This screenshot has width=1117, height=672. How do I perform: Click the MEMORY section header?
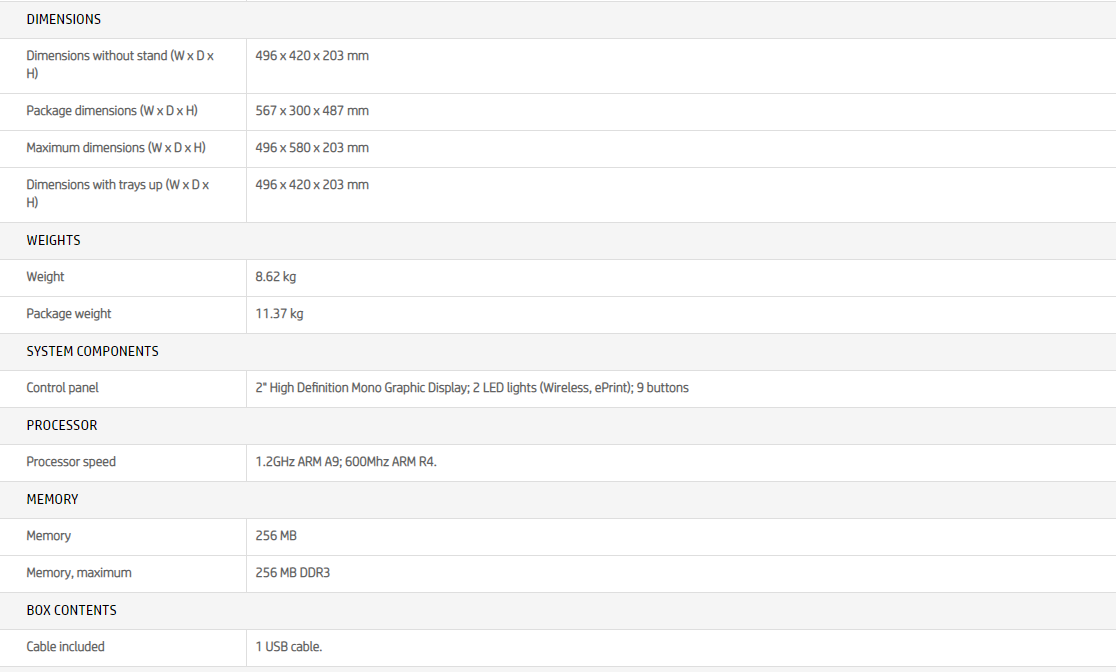52,499
